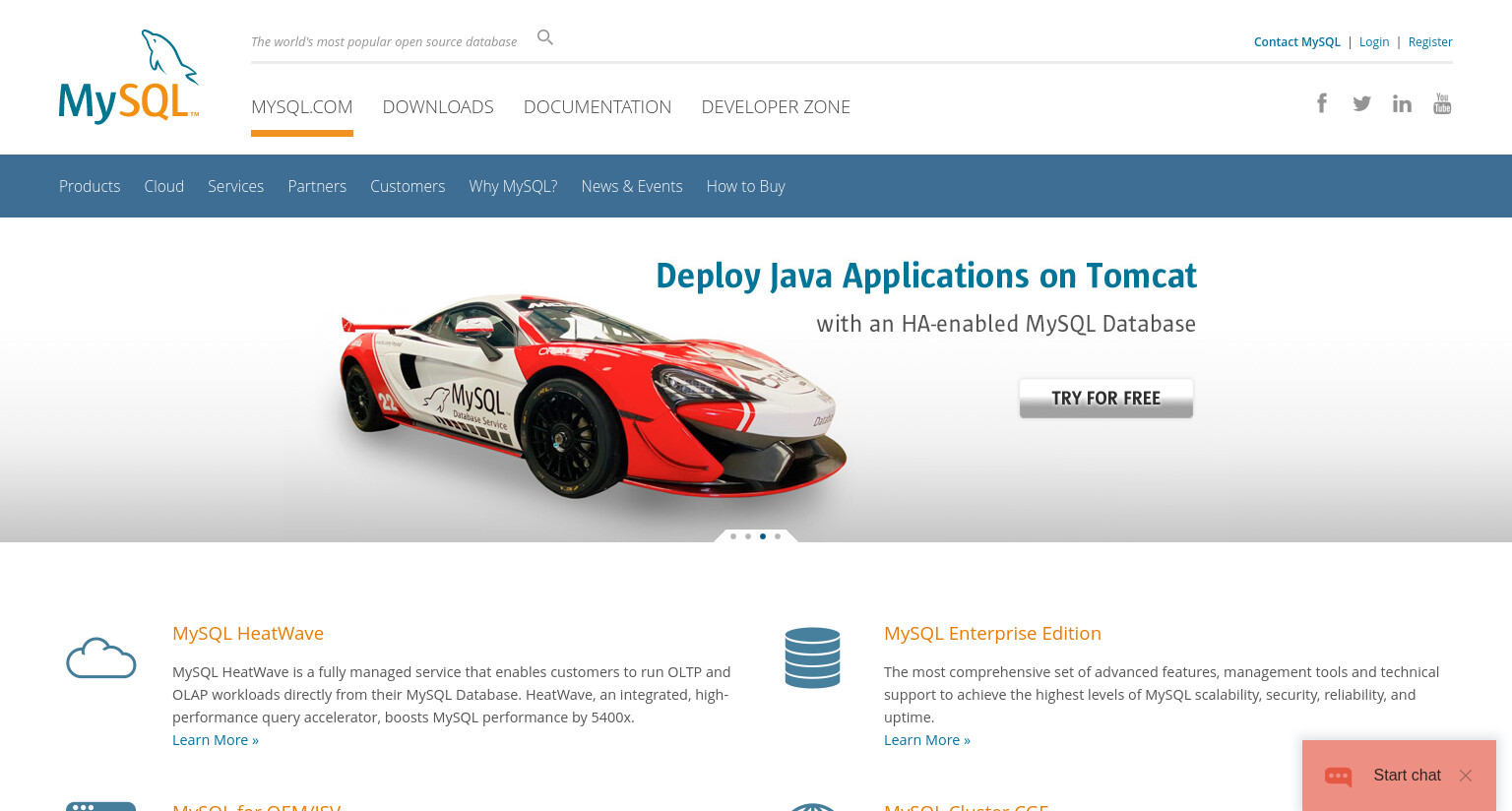
Task: Click Learn More under MySQL HeatWave
Action: pos(216,740)
